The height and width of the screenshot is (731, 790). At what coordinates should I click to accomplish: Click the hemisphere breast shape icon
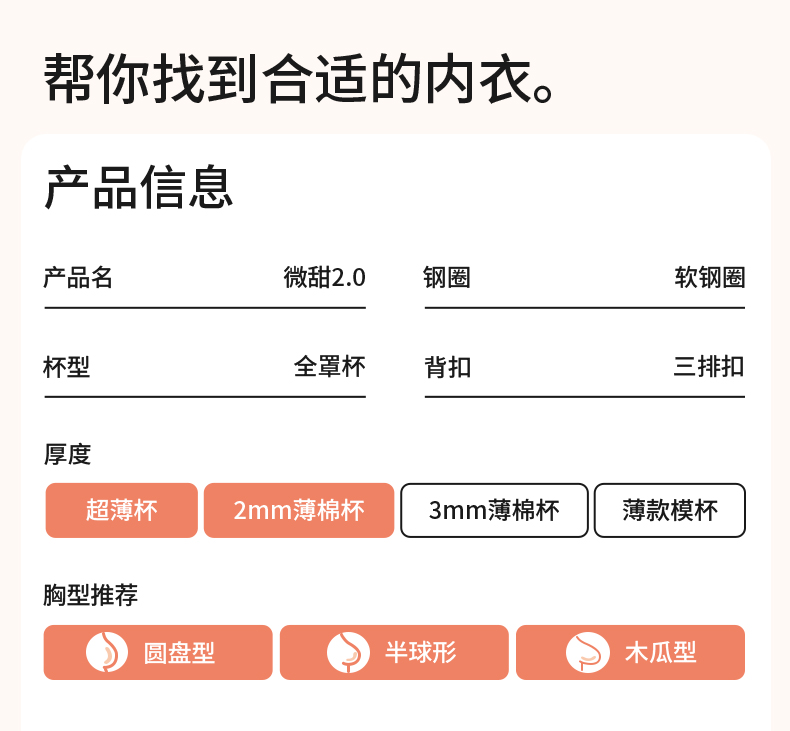click(x=348, y=653)
